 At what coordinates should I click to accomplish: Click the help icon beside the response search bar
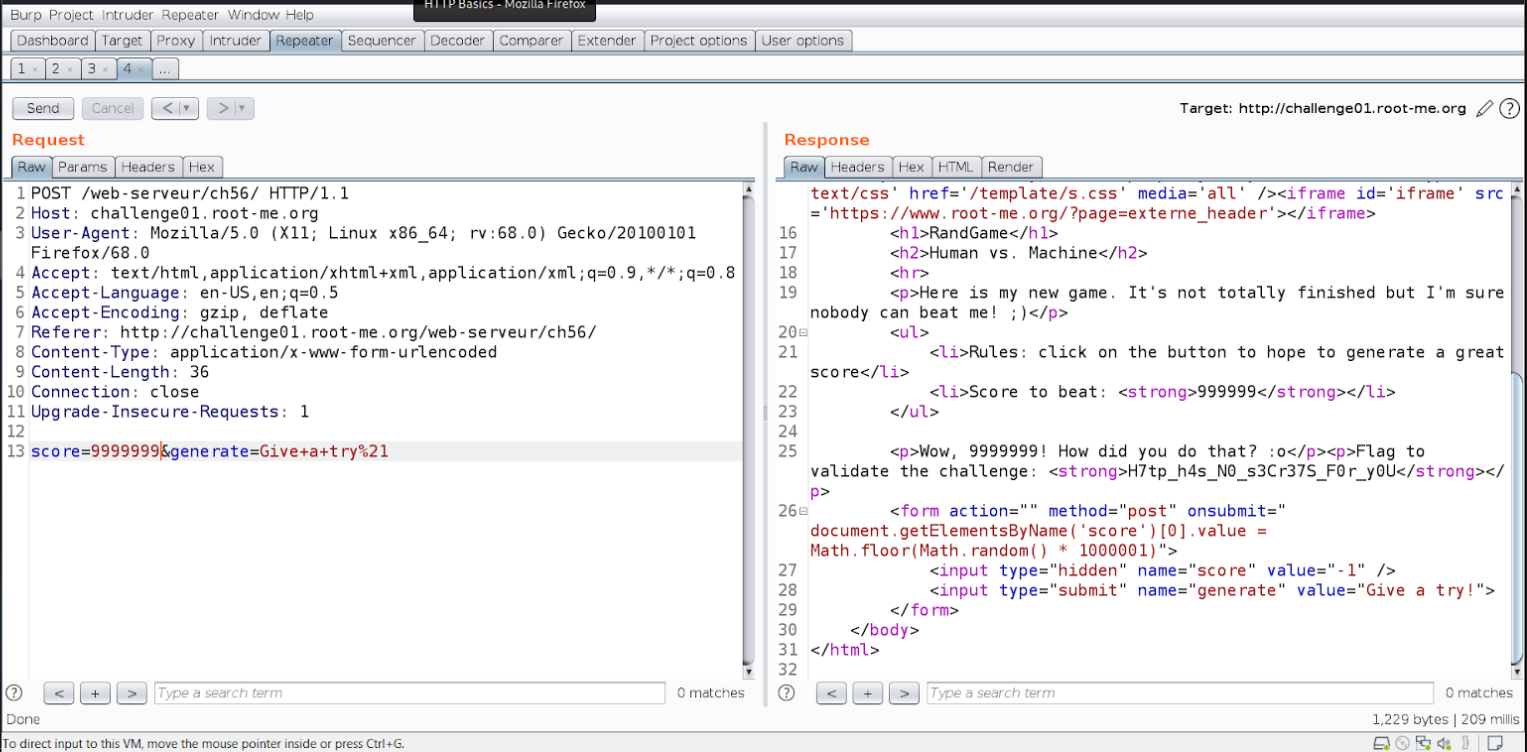(787, 692)
